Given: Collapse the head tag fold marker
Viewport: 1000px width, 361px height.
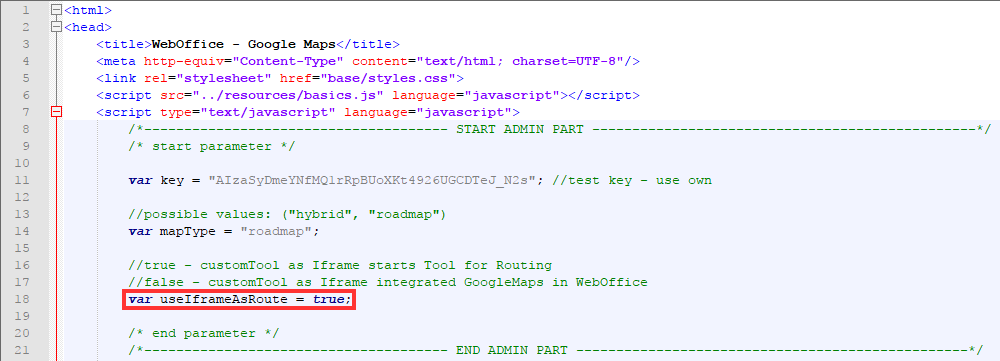Looking at the screenshot, I should pos(56,27).
